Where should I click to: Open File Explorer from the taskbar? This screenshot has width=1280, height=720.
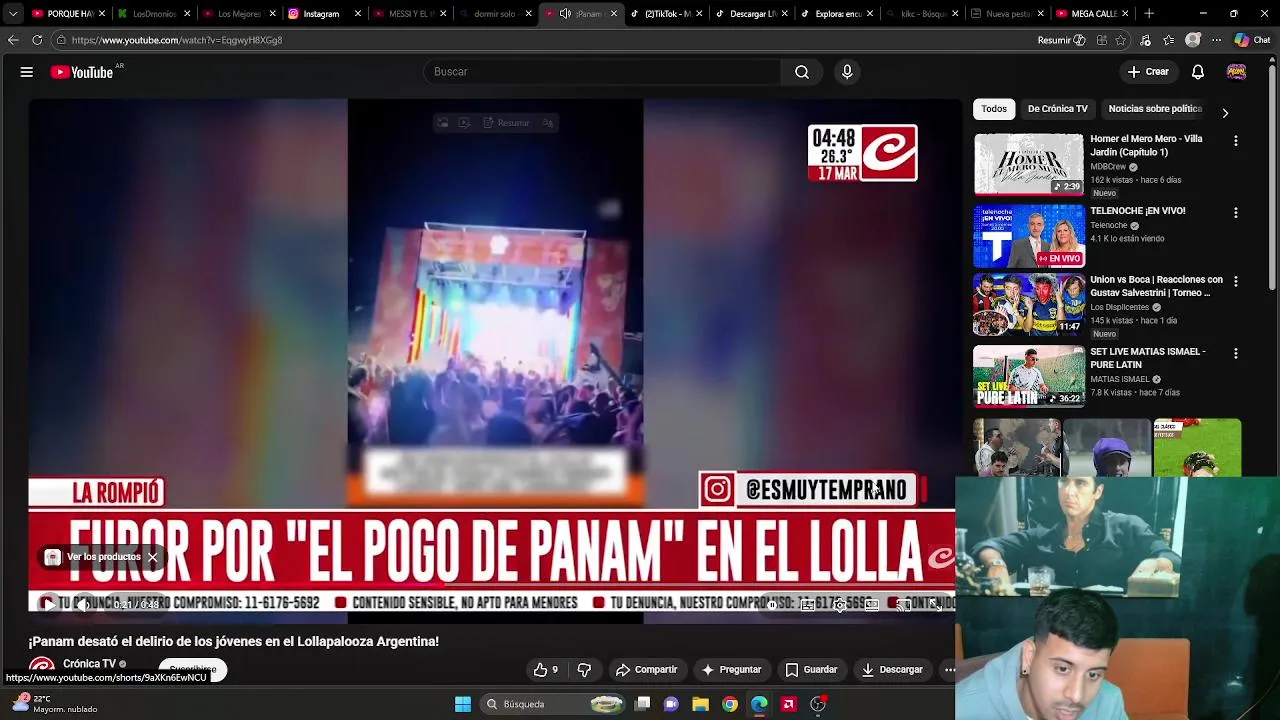click(x=700, y=704)
